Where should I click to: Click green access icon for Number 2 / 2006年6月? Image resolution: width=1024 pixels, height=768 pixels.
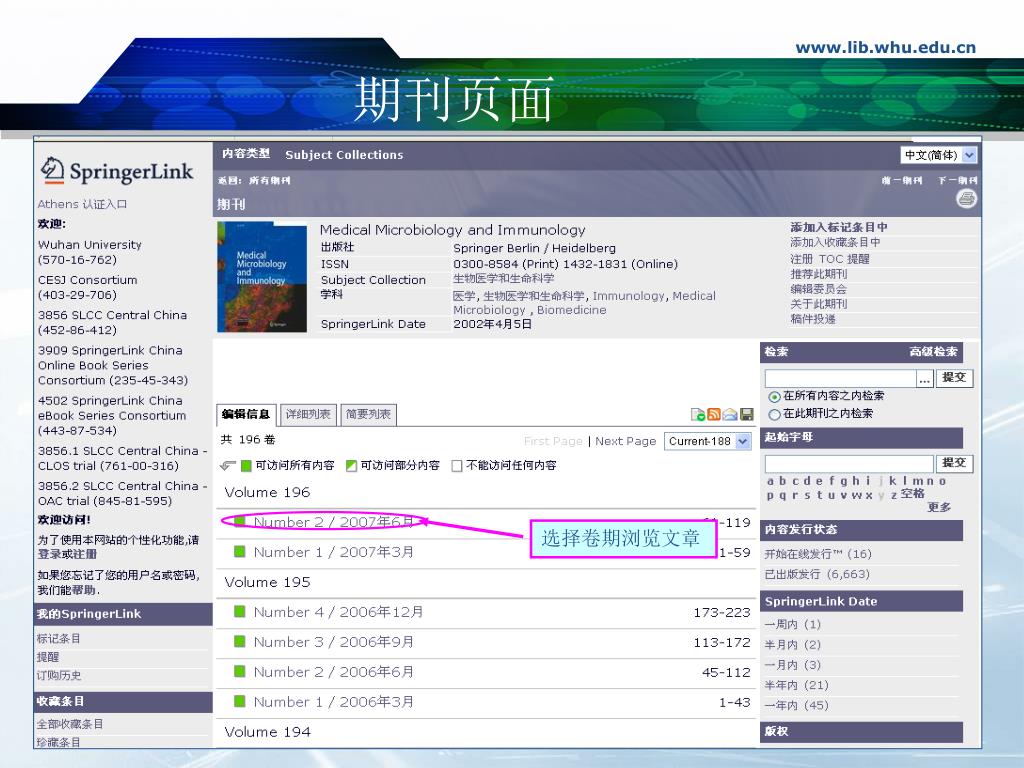tap(240, 671)
